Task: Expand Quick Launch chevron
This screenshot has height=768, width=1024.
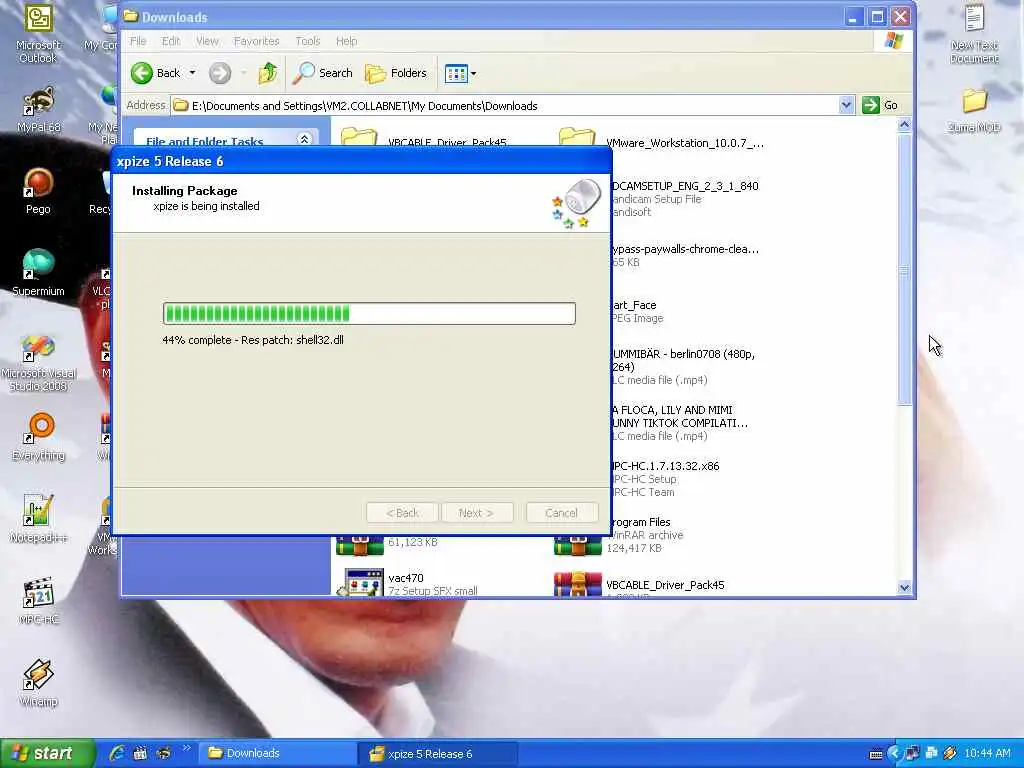Action: coord(186,748)
